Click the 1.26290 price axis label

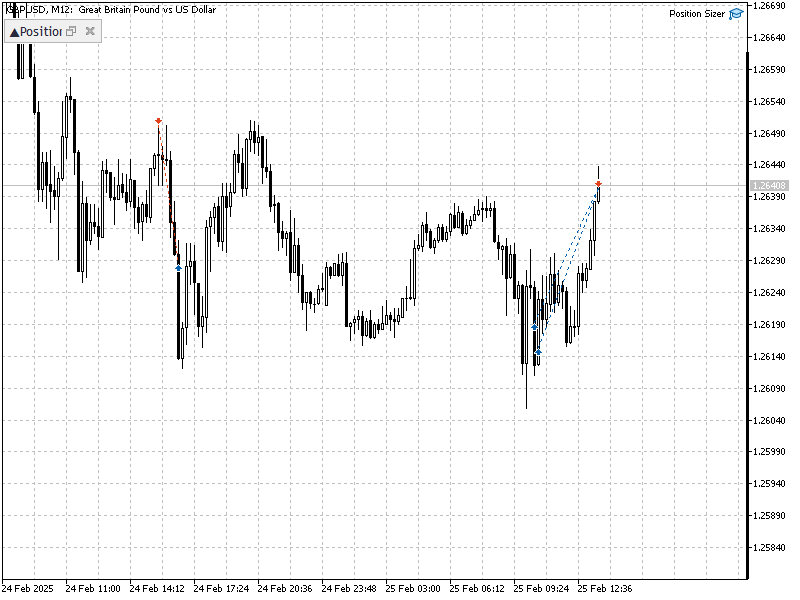(769, 261)
